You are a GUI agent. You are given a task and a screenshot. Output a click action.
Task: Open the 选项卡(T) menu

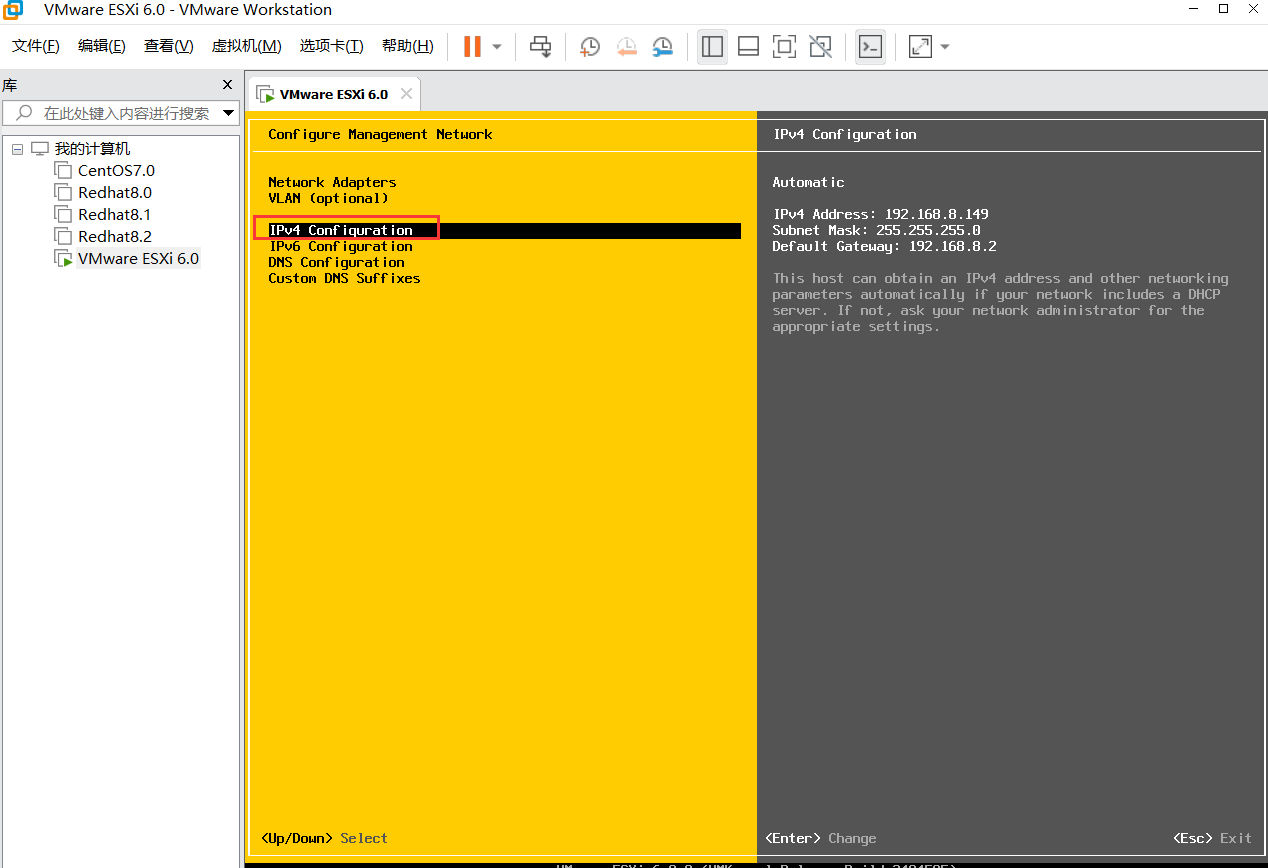point(332,46)
